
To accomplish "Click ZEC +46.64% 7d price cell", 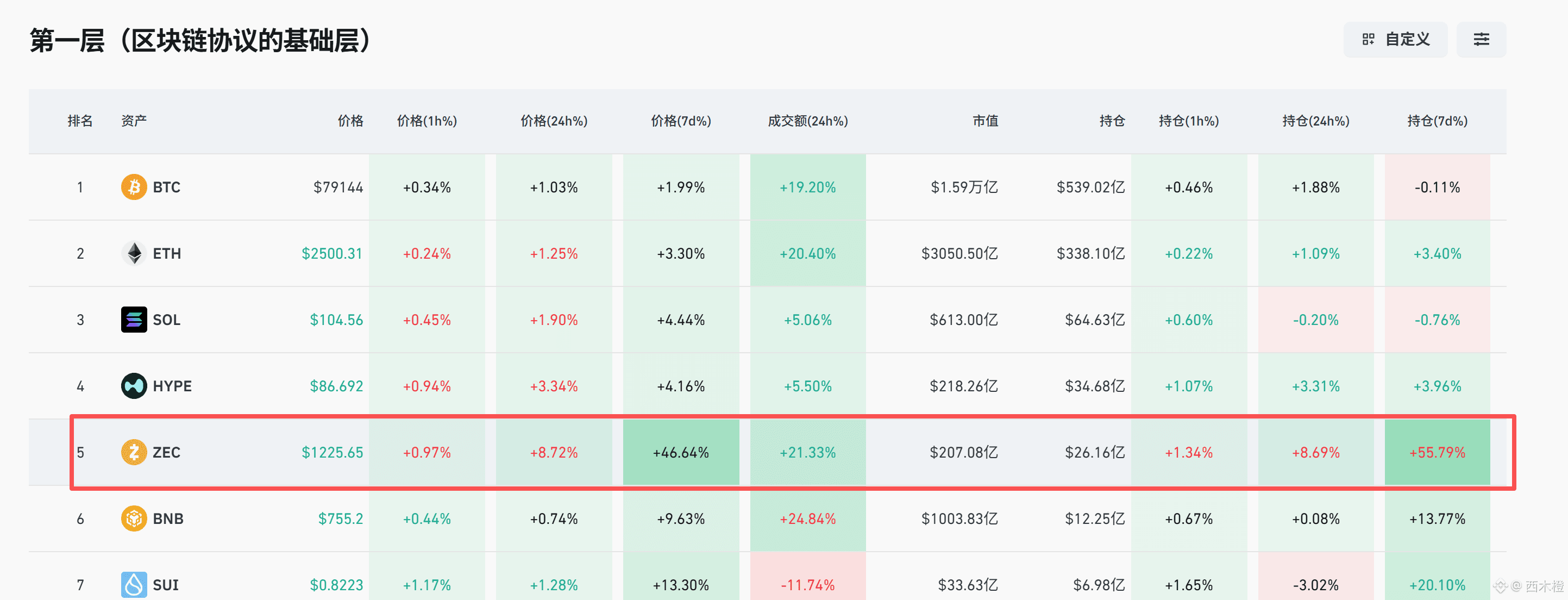I will [681, 453].
